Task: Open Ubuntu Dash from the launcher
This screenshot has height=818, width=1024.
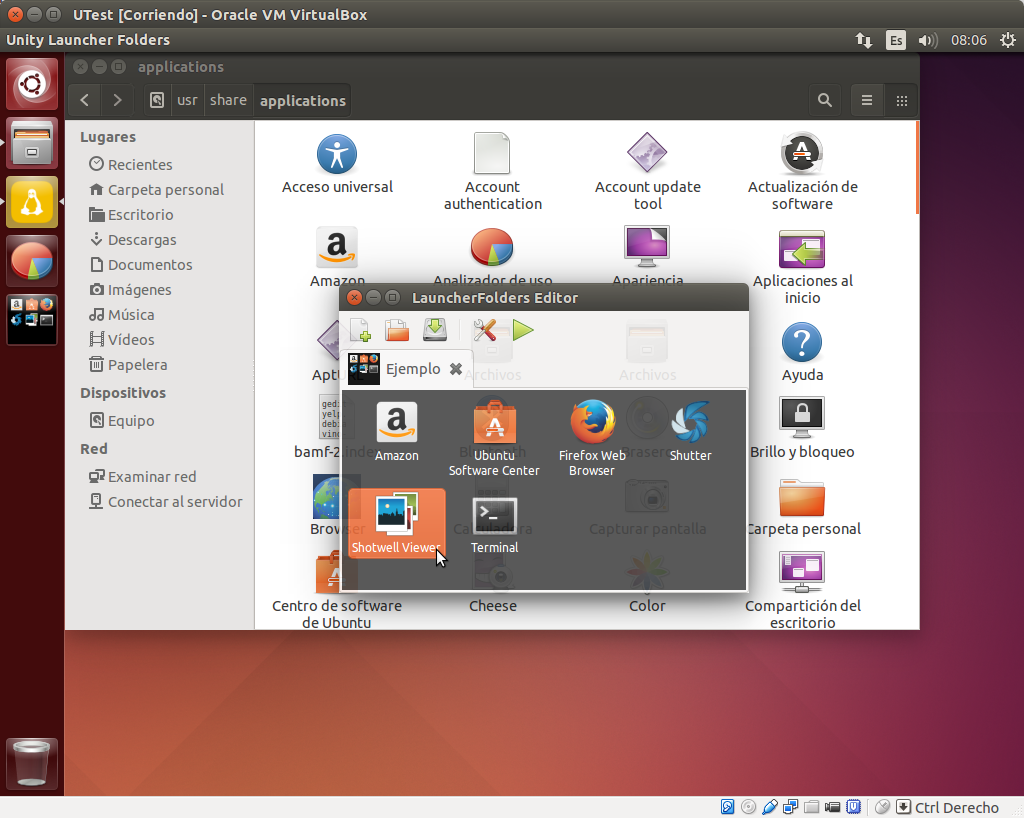Action: click(32, 84)
